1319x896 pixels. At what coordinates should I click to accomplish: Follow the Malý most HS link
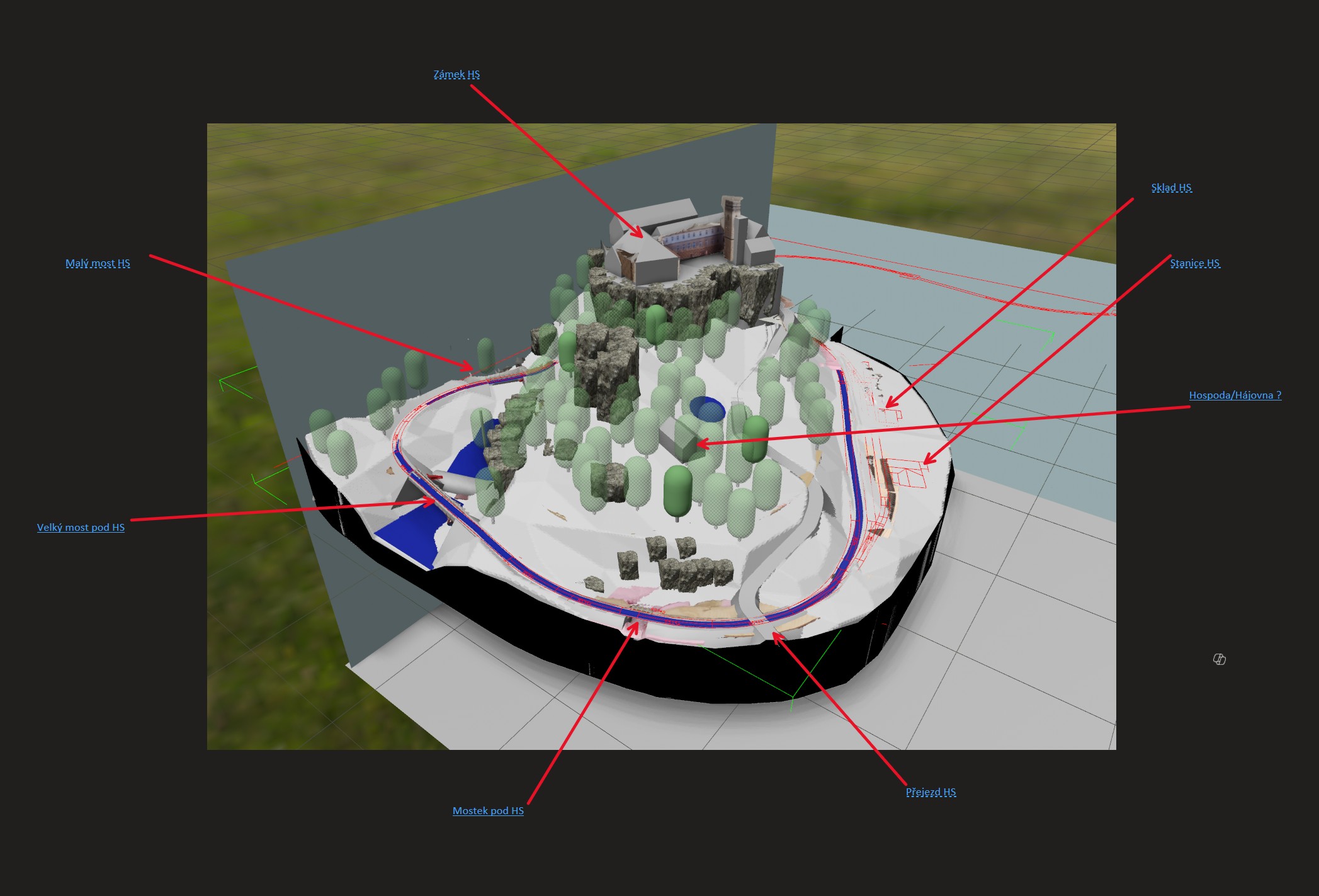tap(98, 263)
